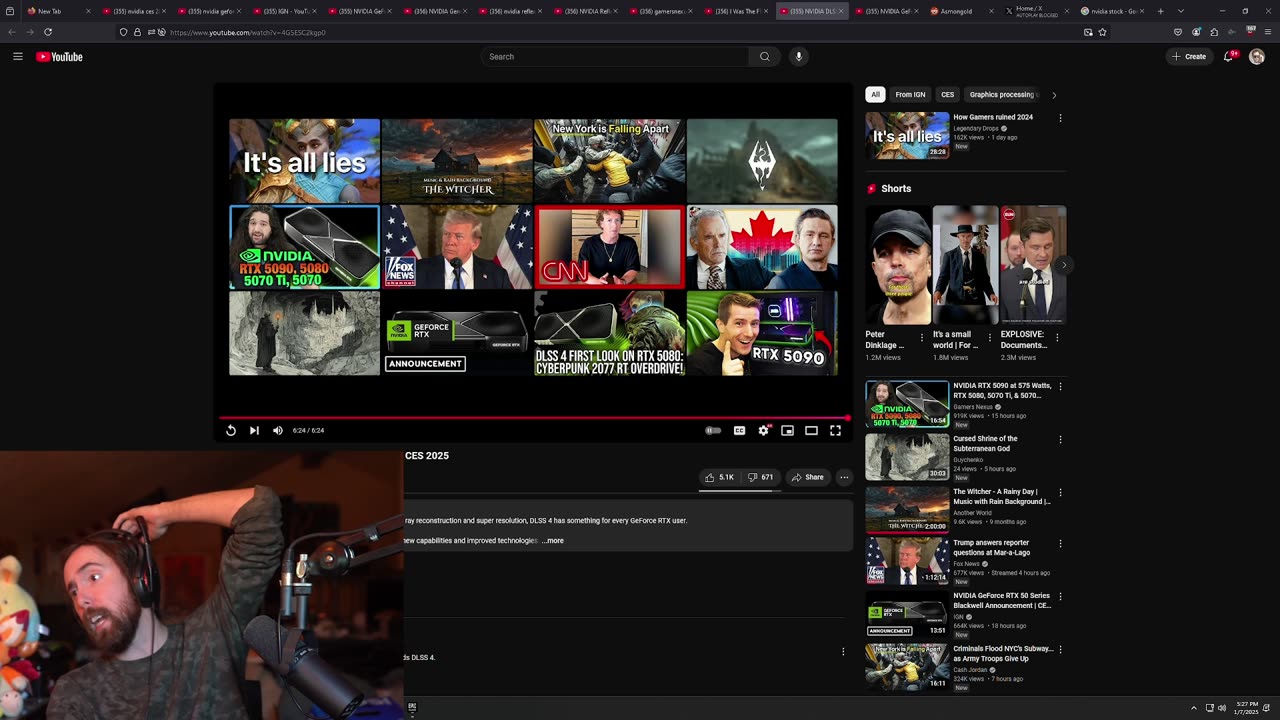Open How Gamers ruined 2024 sidebar video

(907, 135)
